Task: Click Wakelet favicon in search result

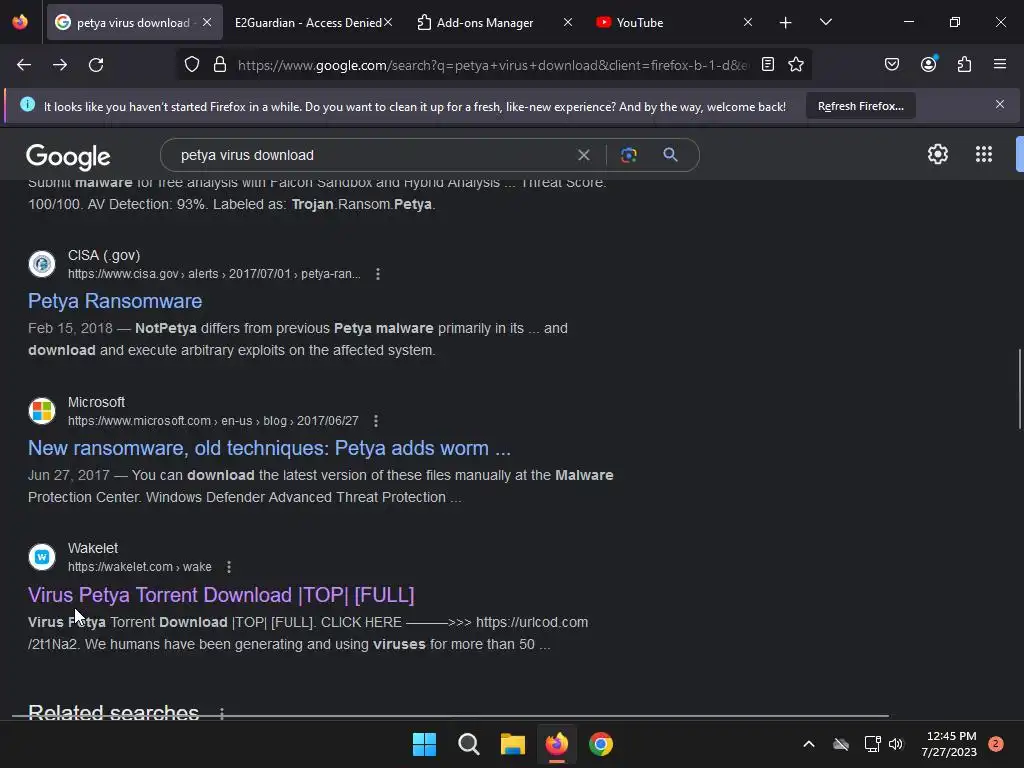Action: (42, 557)
